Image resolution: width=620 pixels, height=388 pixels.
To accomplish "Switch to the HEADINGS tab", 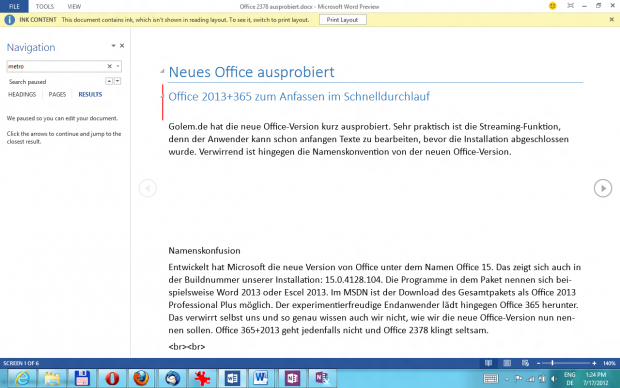I will [x=22, y=95].
